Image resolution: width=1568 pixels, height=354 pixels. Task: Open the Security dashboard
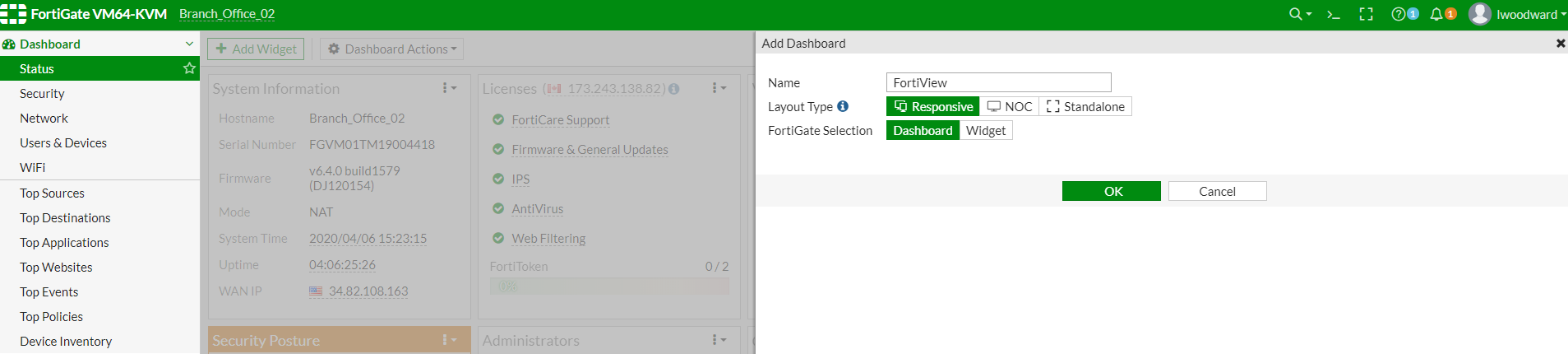pos(99,93)
